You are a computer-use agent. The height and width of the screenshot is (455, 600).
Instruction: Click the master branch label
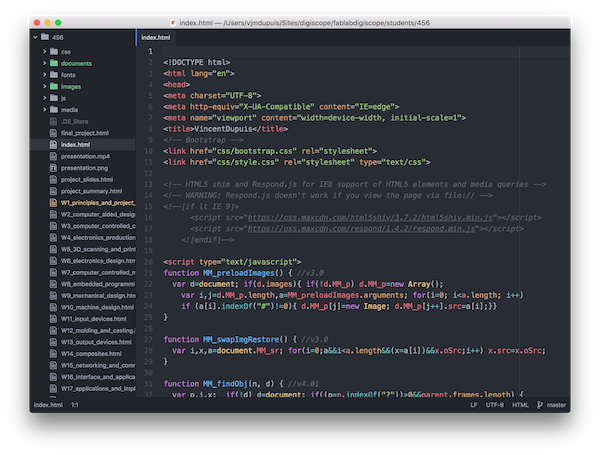pyautogui.click(x=556, y=405)
